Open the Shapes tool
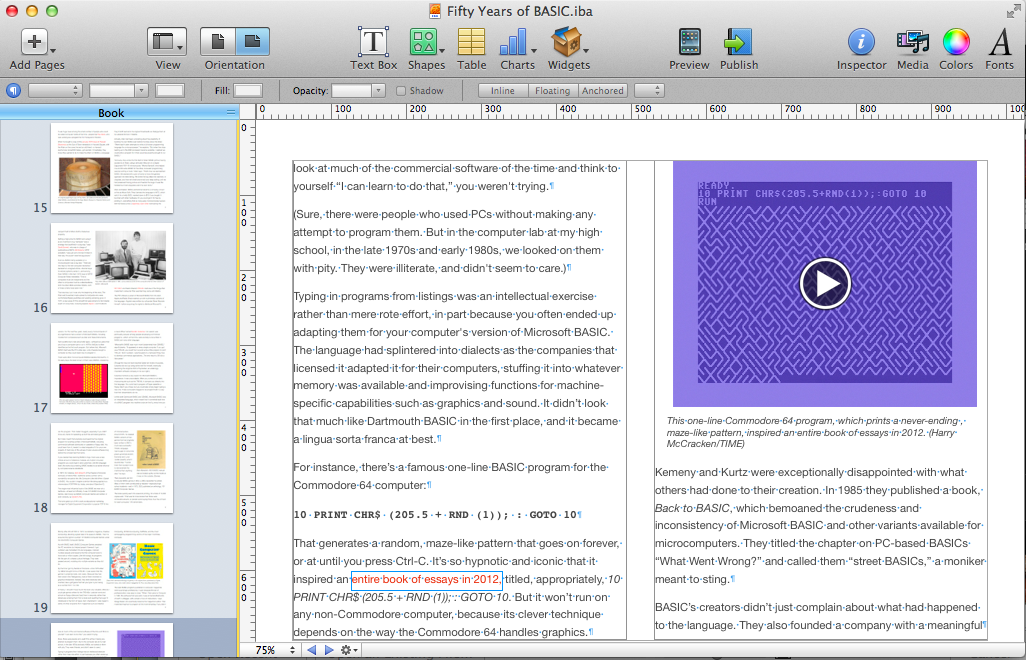The width and height of the screenshot is (1026, 660). coord(423,42)
